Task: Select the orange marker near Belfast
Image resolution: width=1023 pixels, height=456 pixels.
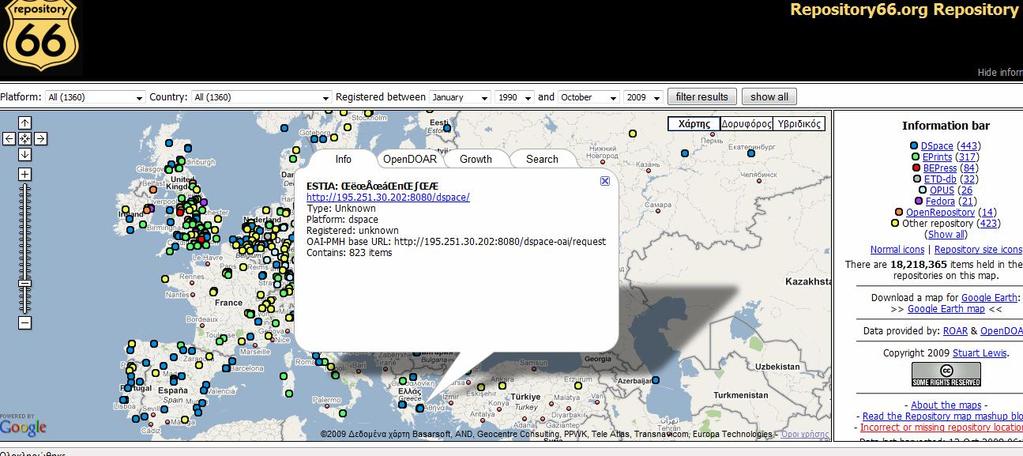Action: 153,190
